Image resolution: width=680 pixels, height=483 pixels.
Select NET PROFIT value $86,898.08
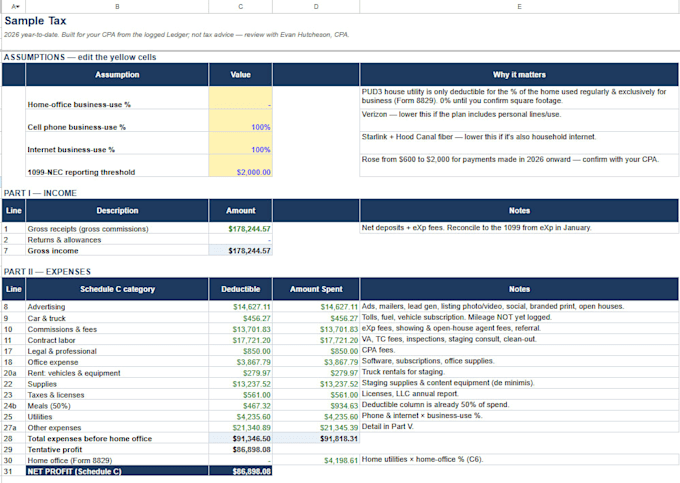pos(241,471)
